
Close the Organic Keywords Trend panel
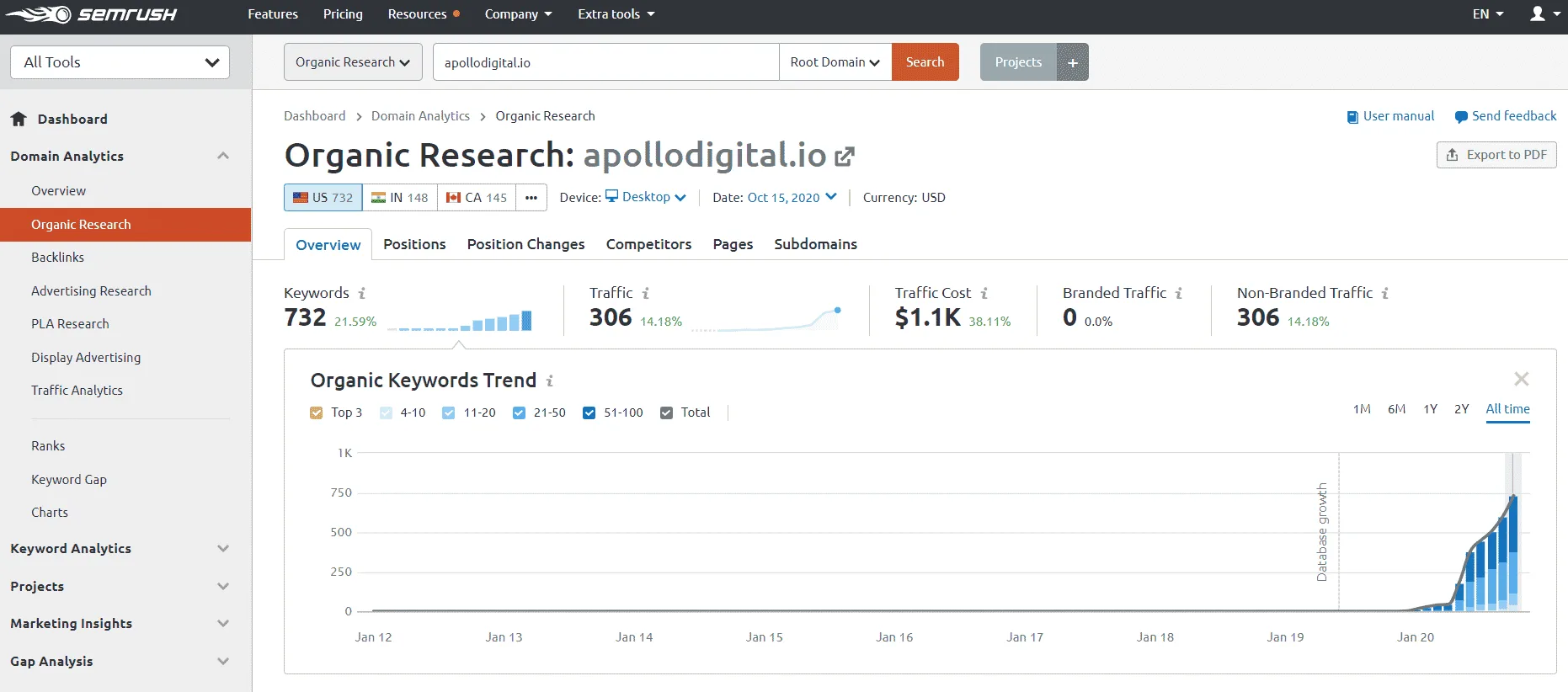[x=1521, y=379]
